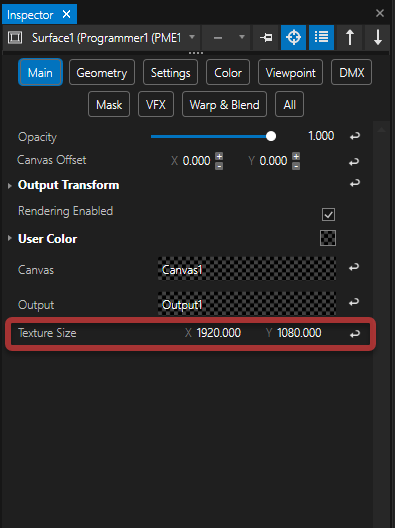Screen dimensions: 395x528
Task: Click the pin inspector icon
Action: pos(266,37)
